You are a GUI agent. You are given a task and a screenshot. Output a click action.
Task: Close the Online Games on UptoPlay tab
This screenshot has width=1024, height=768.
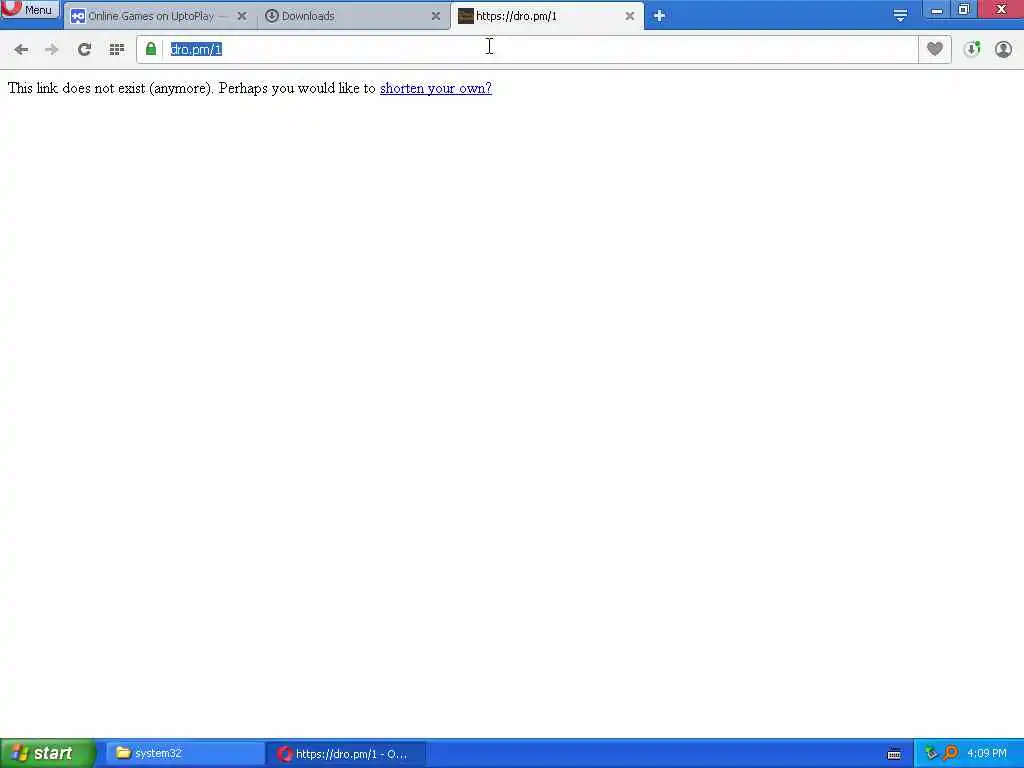[242, 16]
